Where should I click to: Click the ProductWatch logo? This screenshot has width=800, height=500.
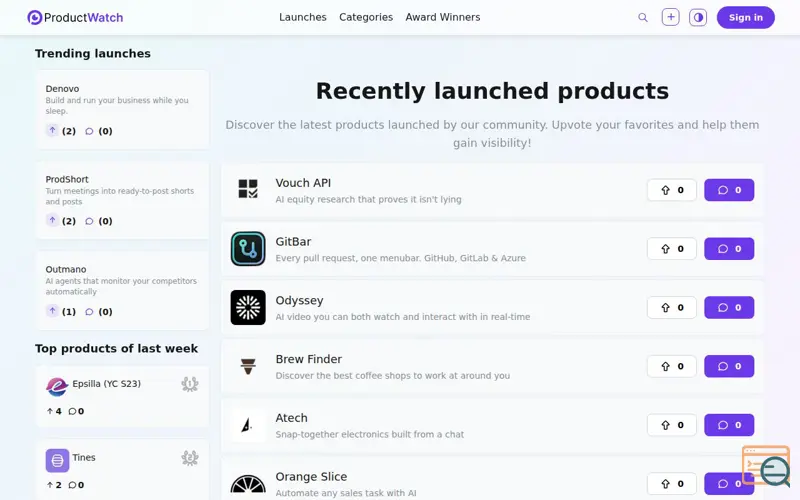tap(75, 17)
